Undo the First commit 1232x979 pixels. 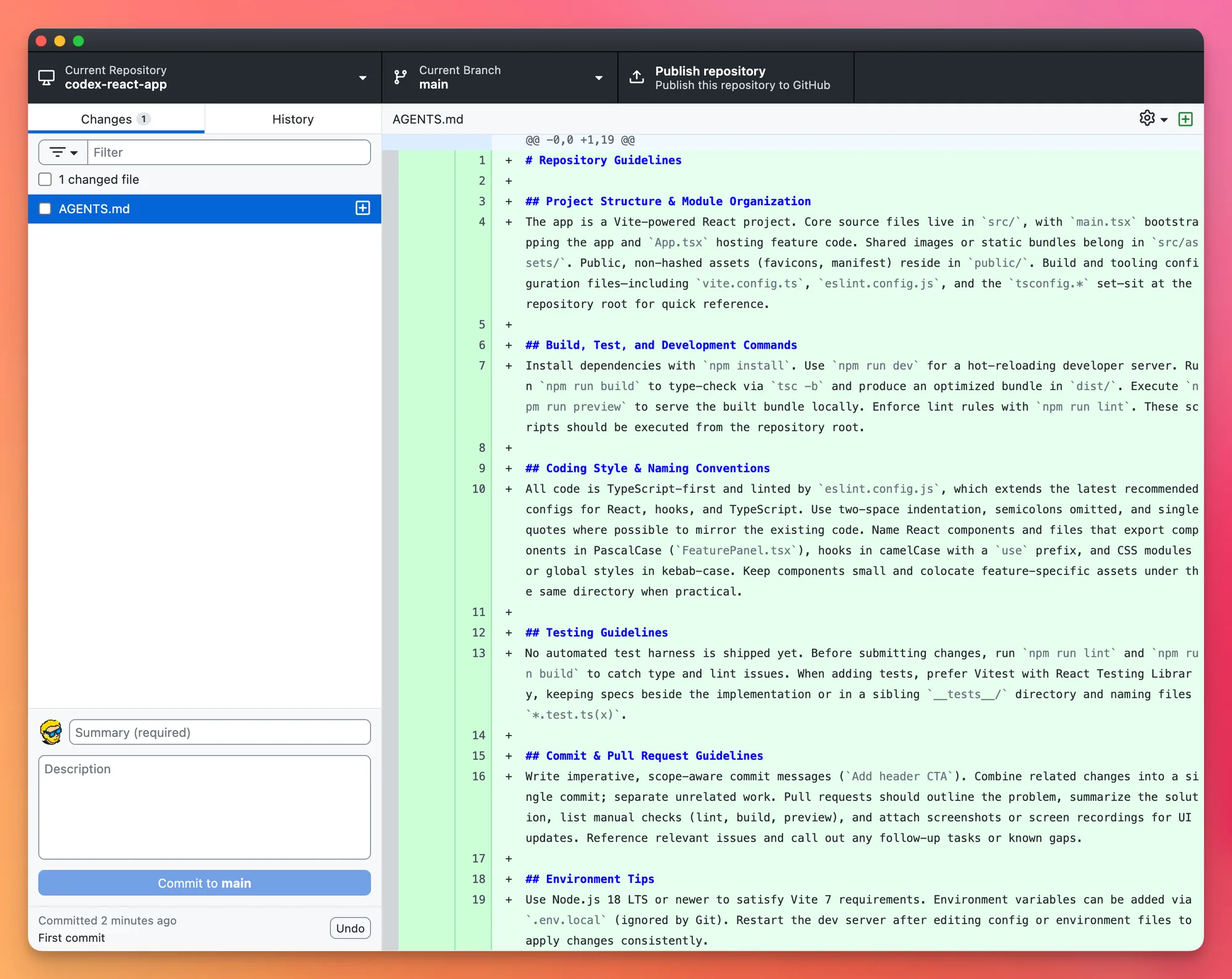[x=350, y=928]
